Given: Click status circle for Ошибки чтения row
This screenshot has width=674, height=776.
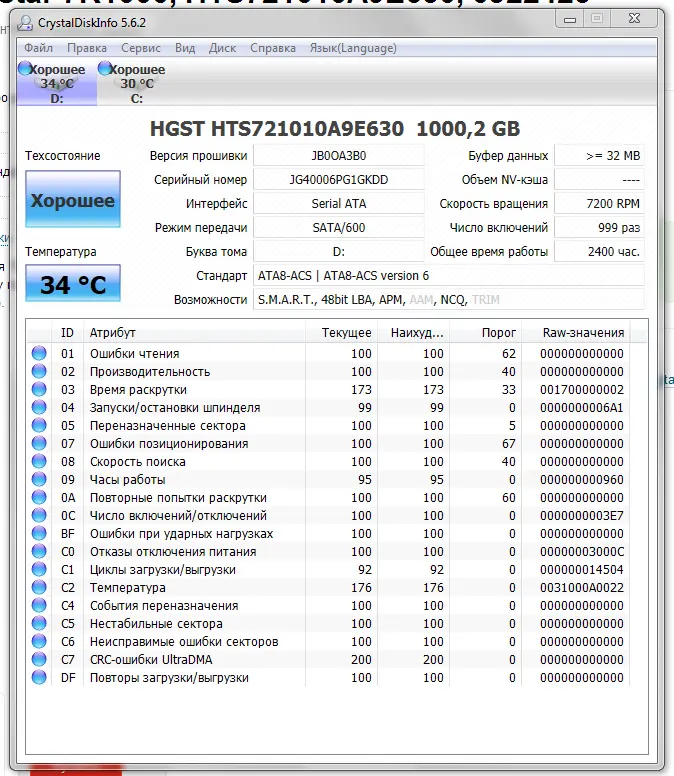Looking at the screenshot, I should coord(39,353).
